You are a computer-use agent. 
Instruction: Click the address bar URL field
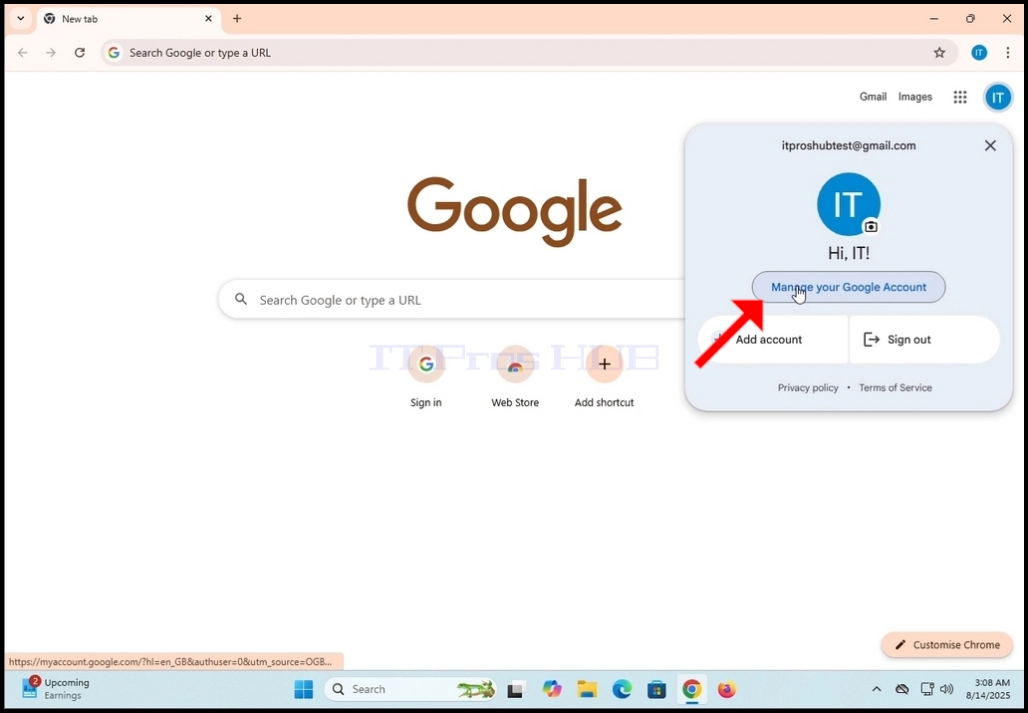click(x=530, y=52)
